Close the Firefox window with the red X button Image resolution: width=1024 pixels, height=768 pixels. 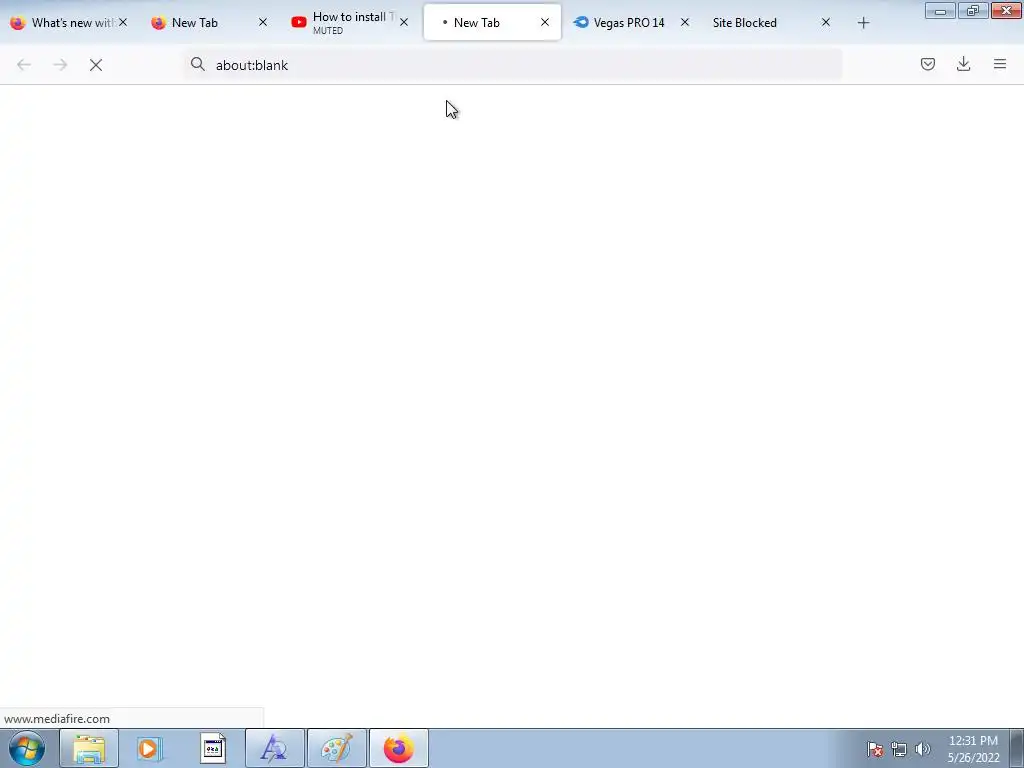tap(1006, 11)
